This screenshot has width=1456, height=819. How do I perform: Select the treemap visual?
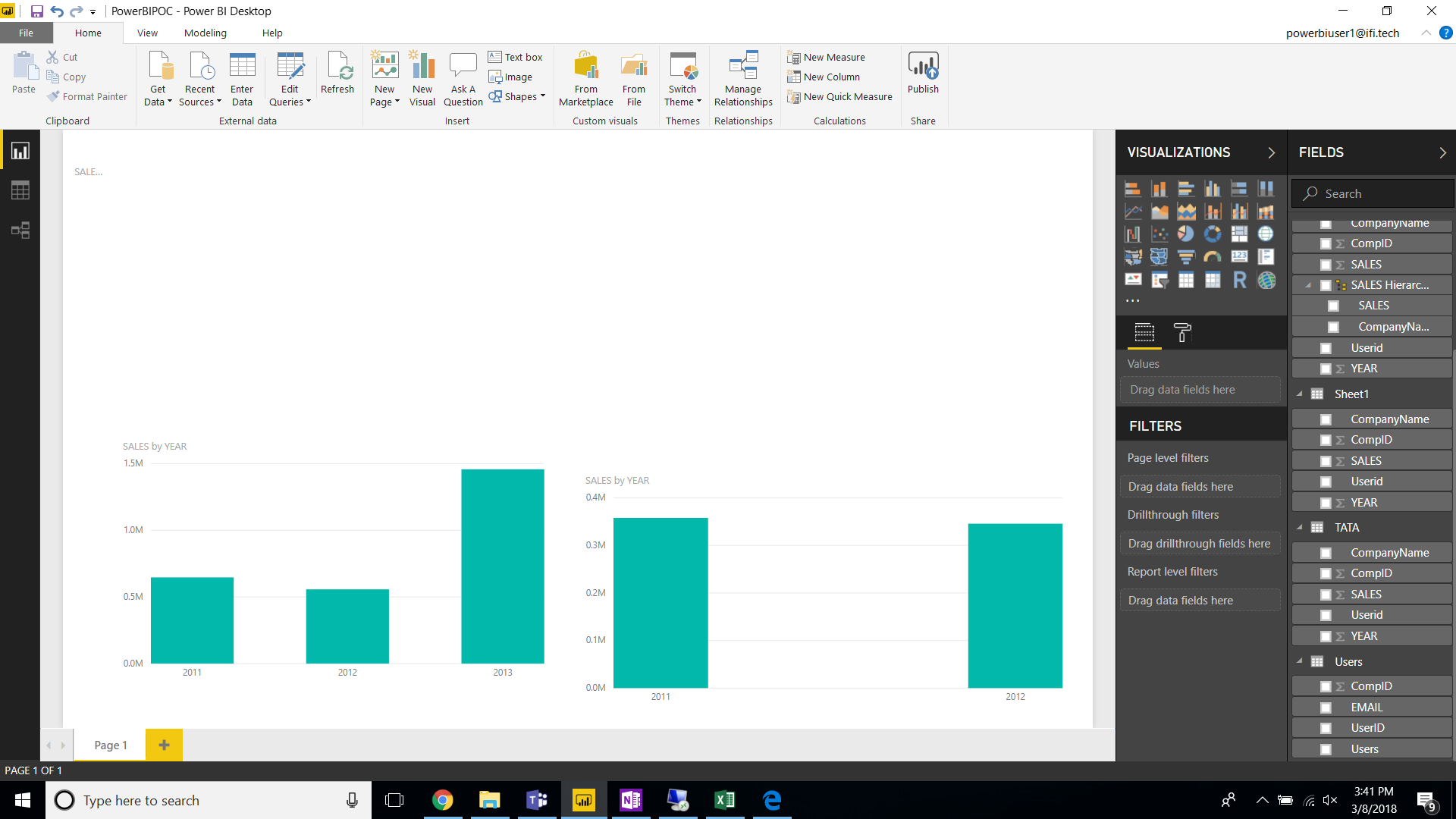click(x=1239, y=234)
